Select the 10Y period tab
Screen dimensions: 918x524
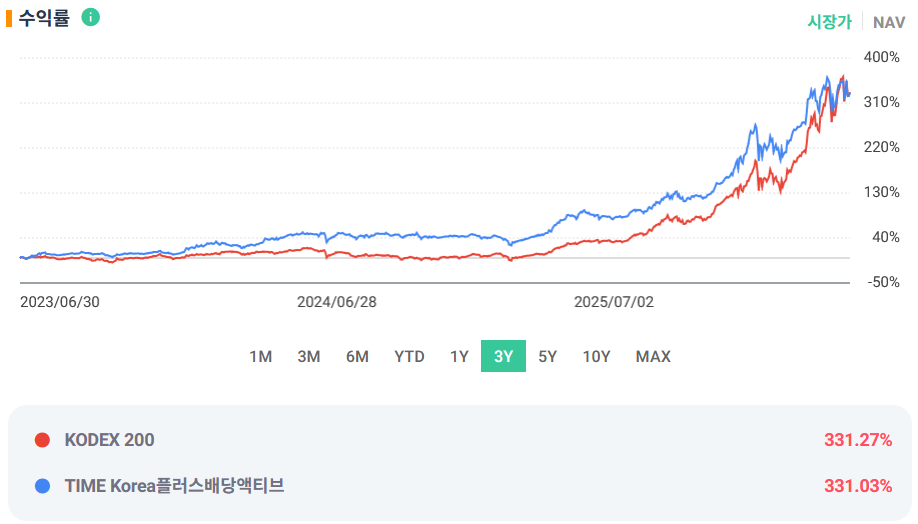(597, 357)
